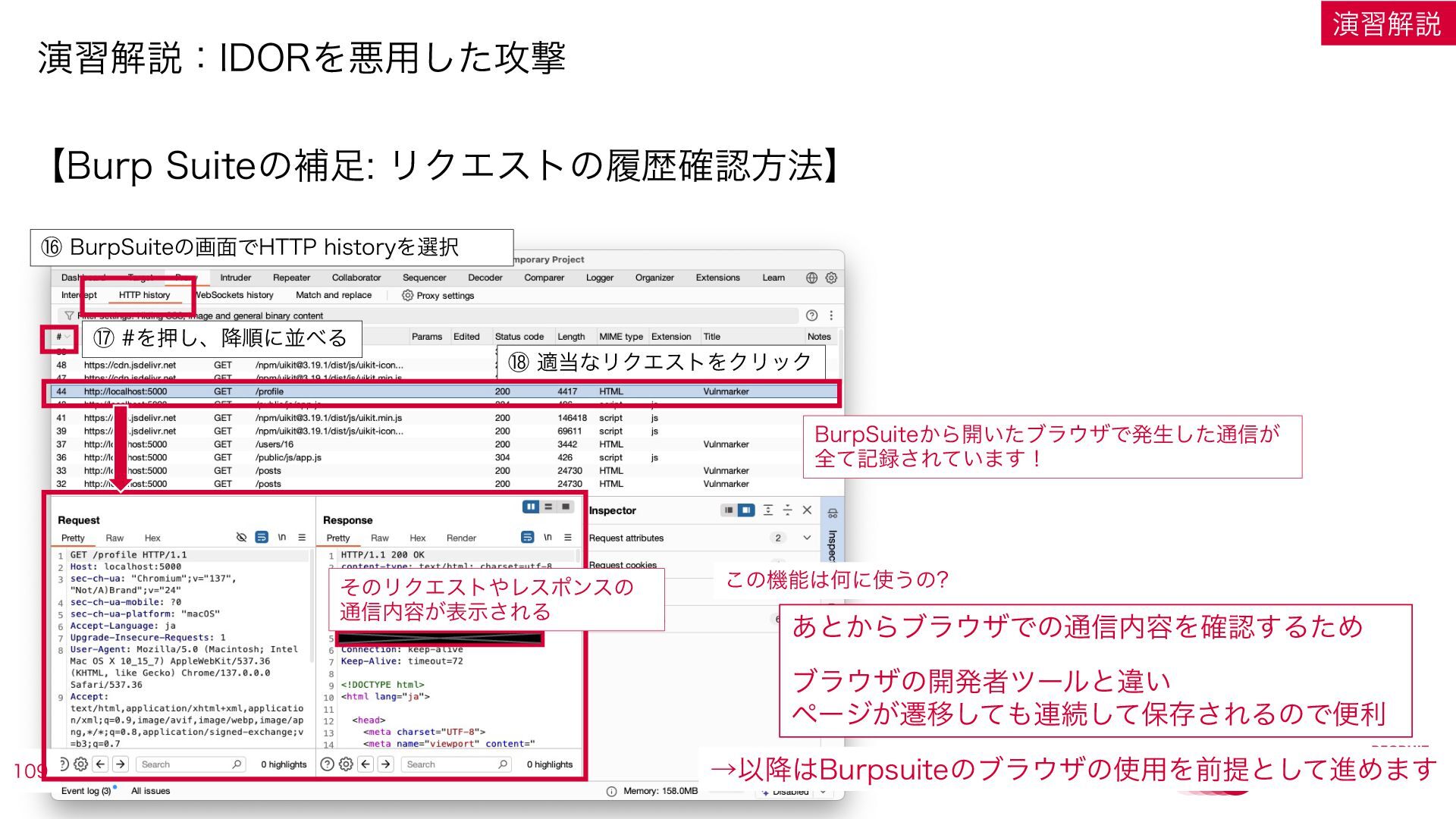Viewport: 1456px width, 819px height.
Task: Sort the history by MIME type column
Action: point(621,337)
